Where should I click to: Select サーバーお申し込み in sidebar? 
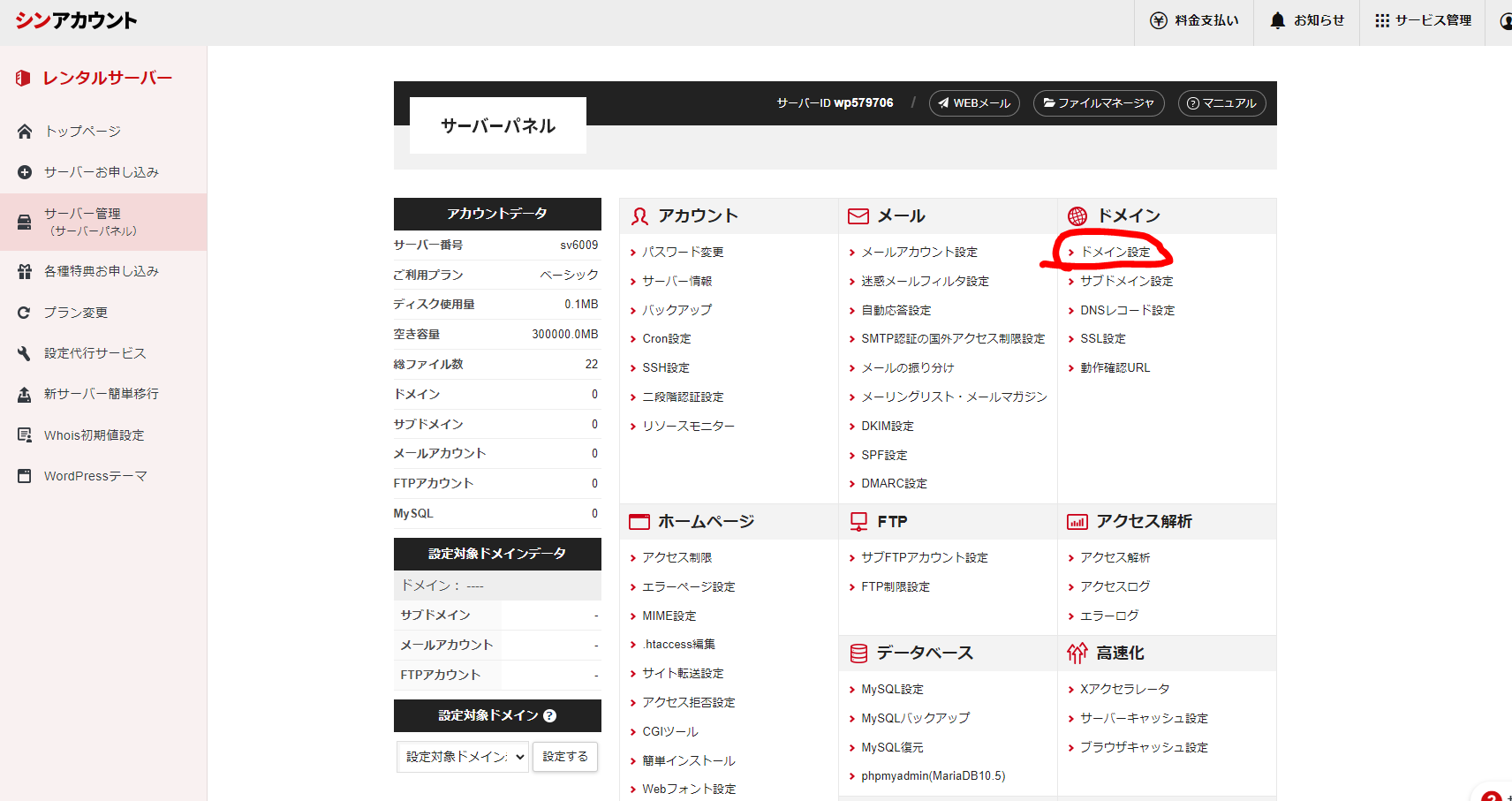click(102, 172)
